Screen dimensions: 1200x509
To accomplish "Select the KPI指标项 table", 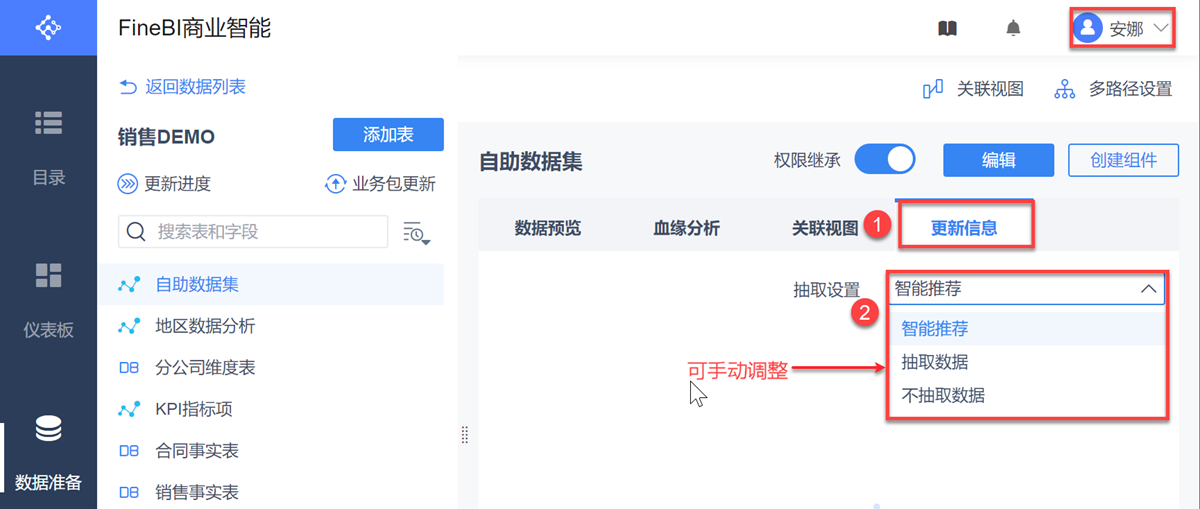I will [270, 409].
